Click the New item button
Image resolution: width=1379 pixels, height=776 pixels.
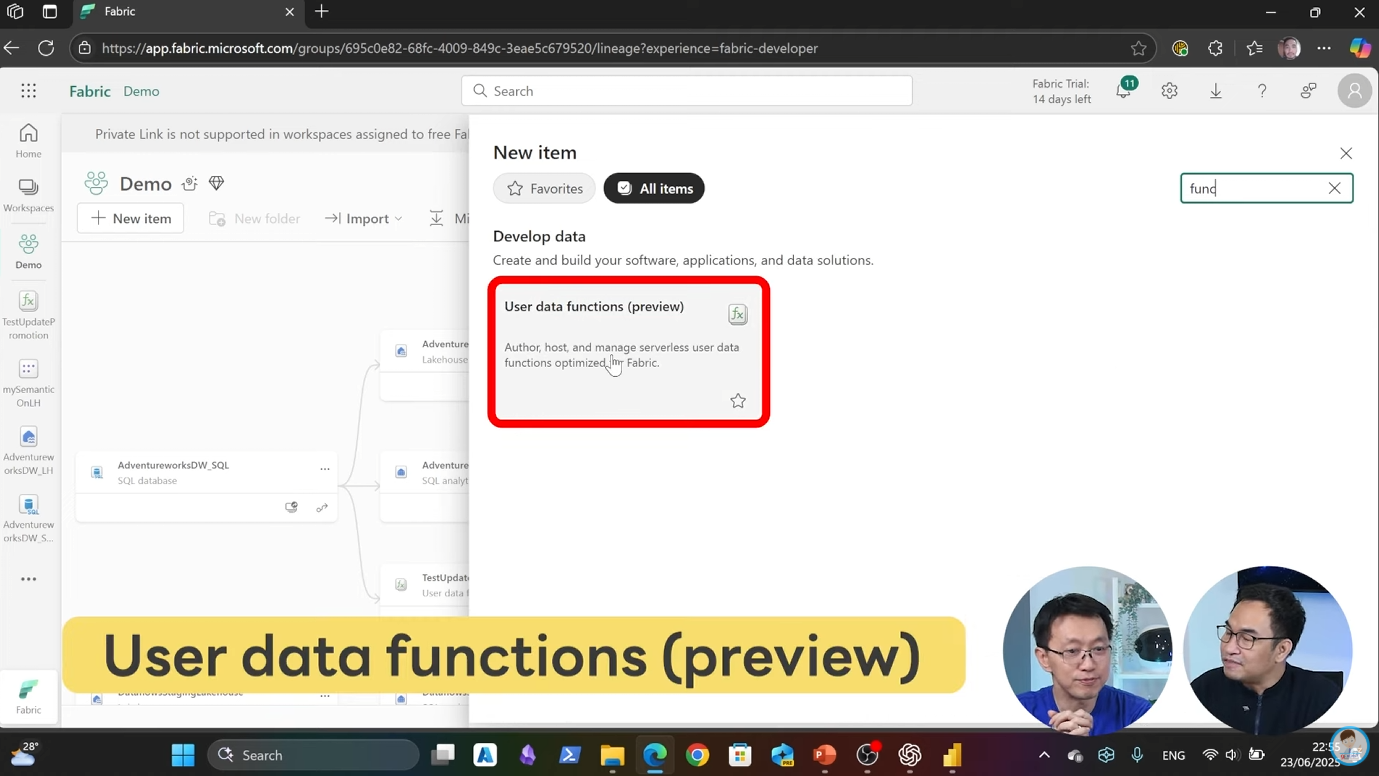[130, 218]
